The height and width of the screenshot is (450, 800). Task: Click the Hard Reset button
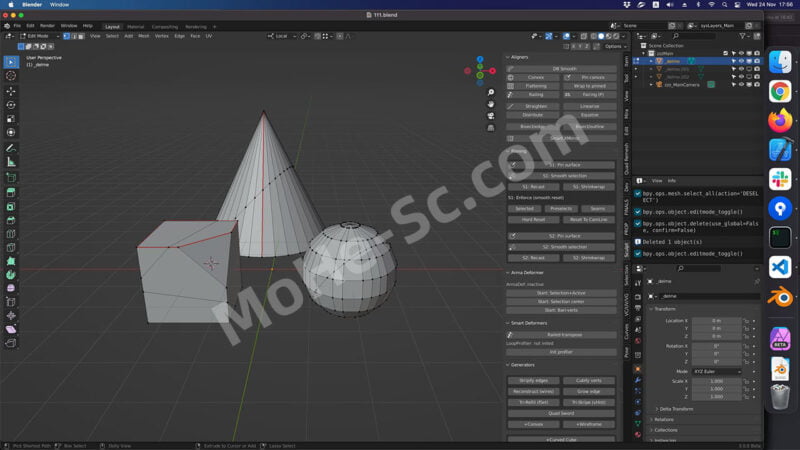point(533,220)
